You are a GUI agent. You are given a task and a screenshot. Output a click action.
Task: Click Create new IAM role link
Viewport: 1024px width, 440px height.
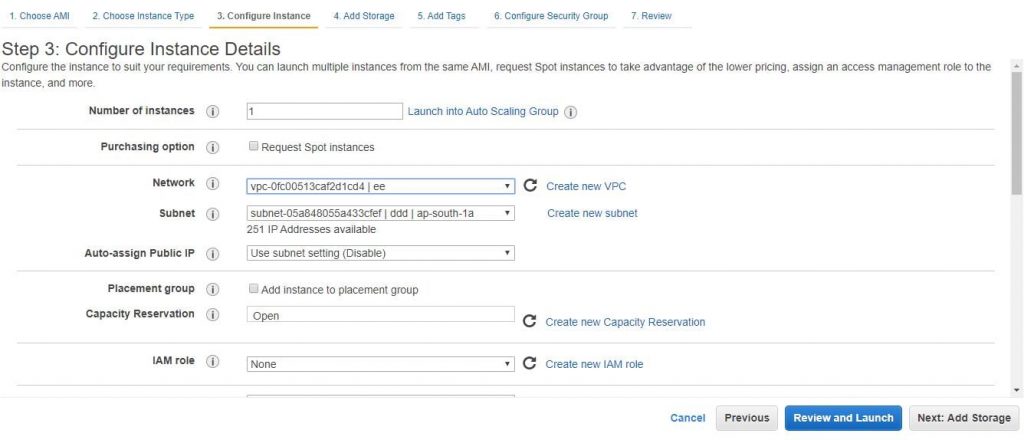594,364
